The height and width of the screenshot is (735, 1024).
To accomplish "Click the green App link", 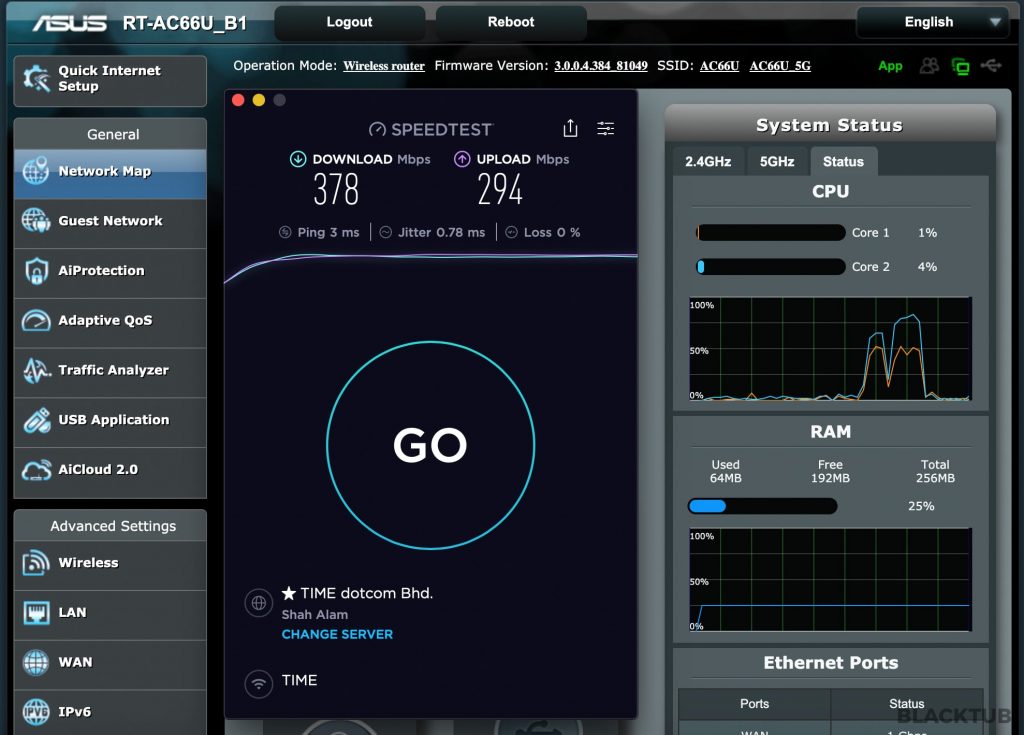I will (890, 66).
